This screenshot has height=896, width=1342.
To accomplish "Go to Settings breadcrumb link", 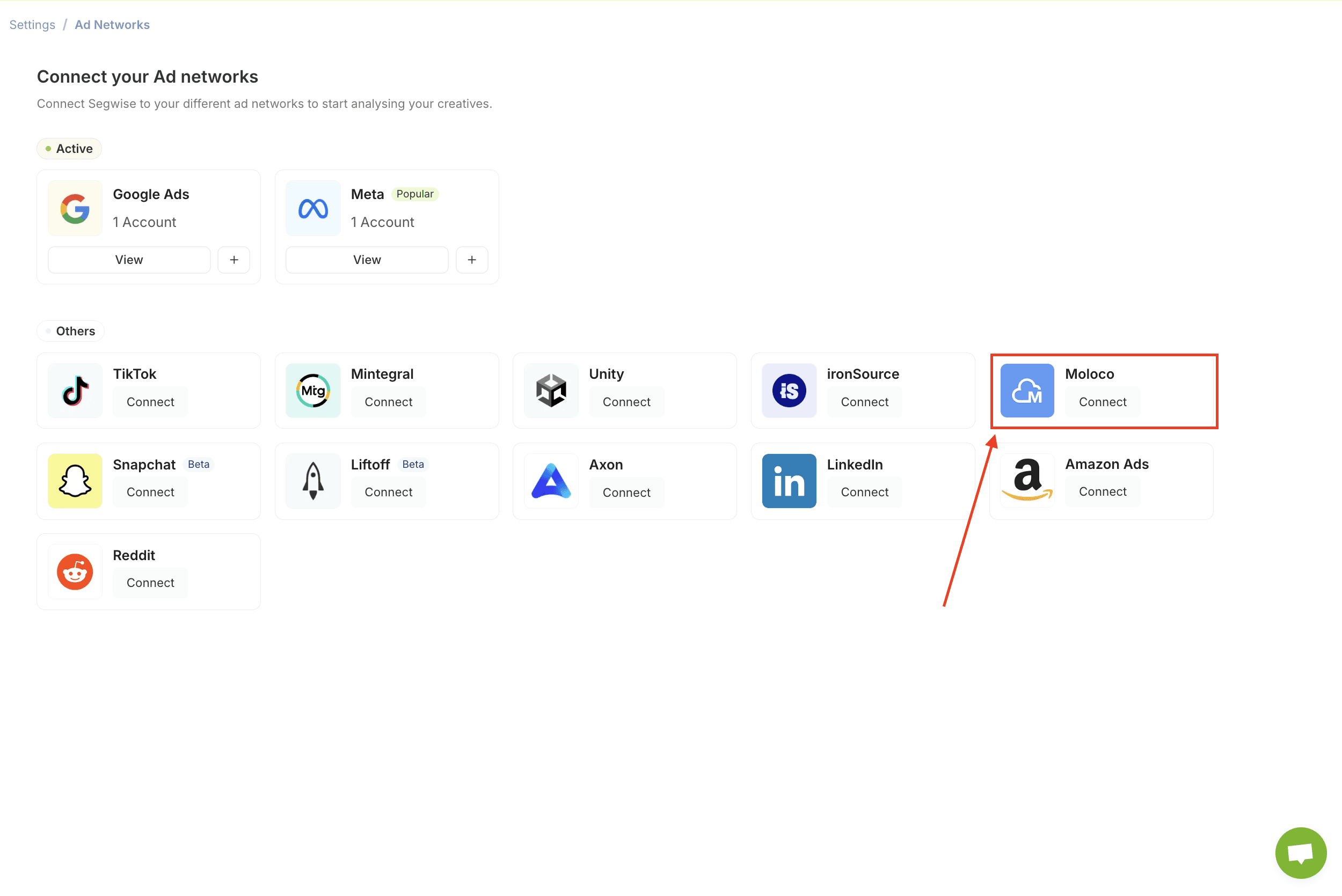I will pyautogui.click(x=32, y=25).
